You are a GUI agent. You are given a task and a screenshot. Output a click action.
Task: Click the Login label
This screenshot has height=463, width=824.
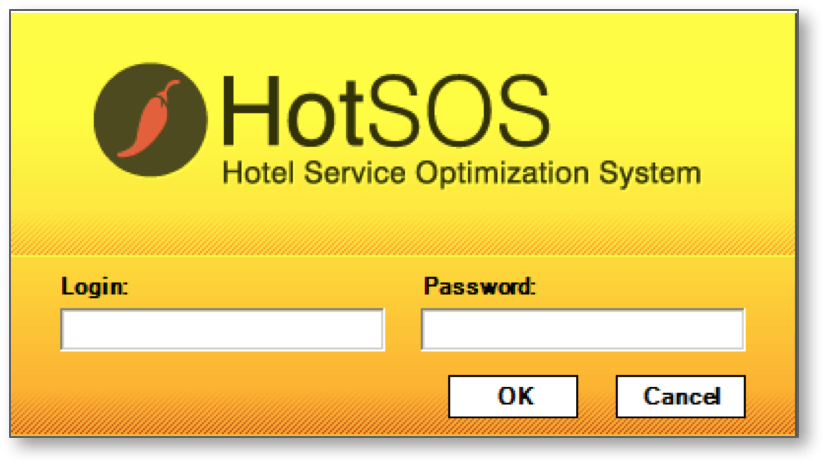pos(95,287)
